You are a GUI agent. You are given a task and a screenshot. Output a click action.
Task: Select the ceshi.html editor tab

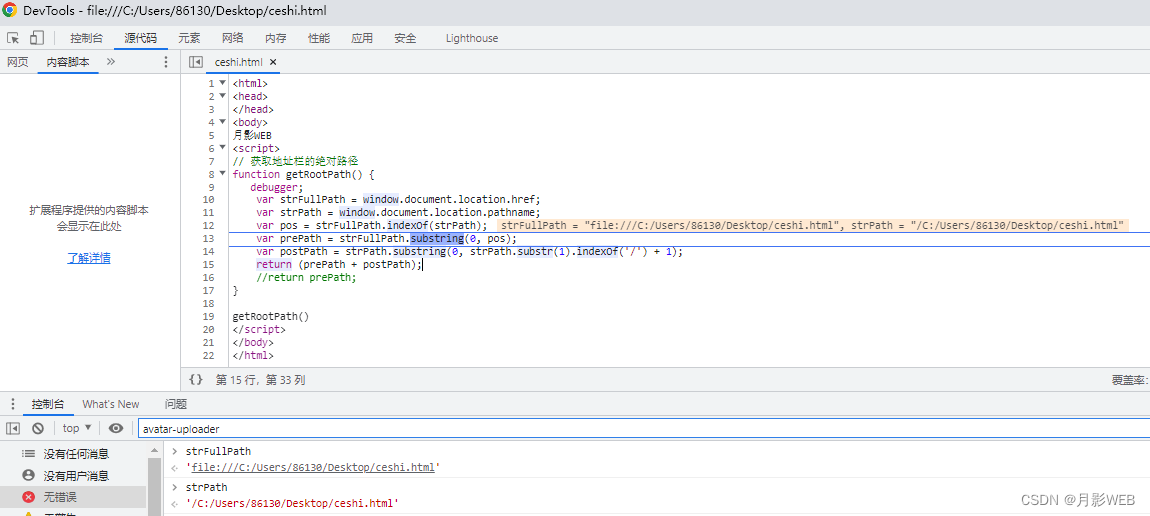[x=238, y=62]
